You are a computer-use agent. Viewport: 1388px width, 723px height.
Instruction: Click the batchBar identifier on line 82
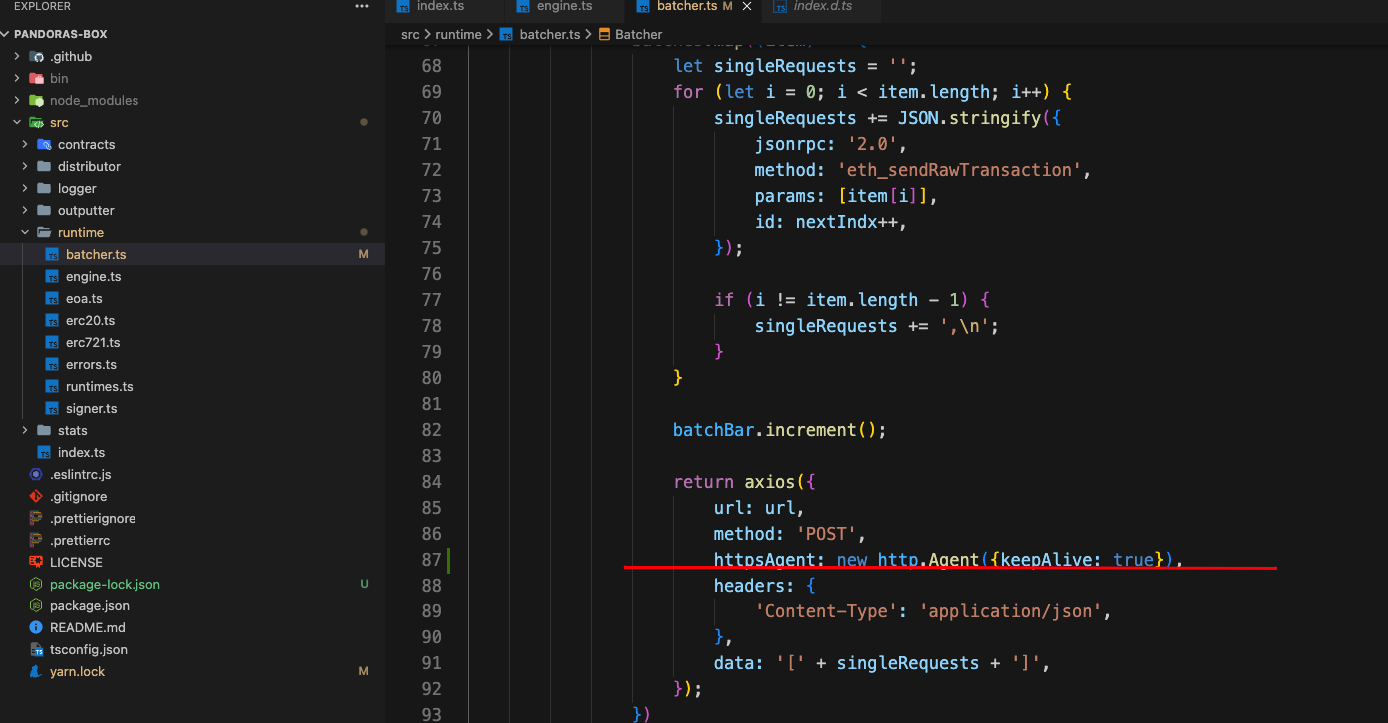tap(713, 430)
